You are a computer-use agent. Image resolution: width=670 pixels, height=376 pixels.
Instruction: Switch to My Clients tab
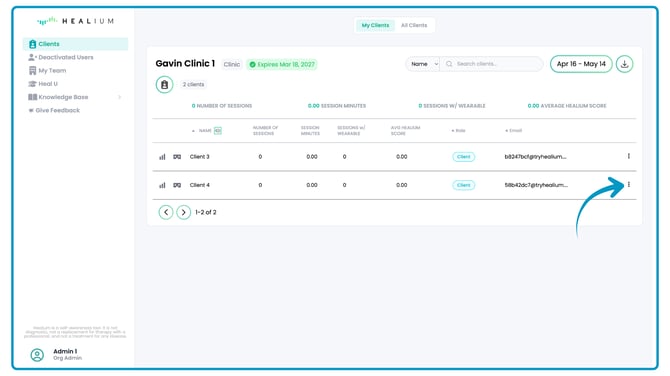click(375, 25)
